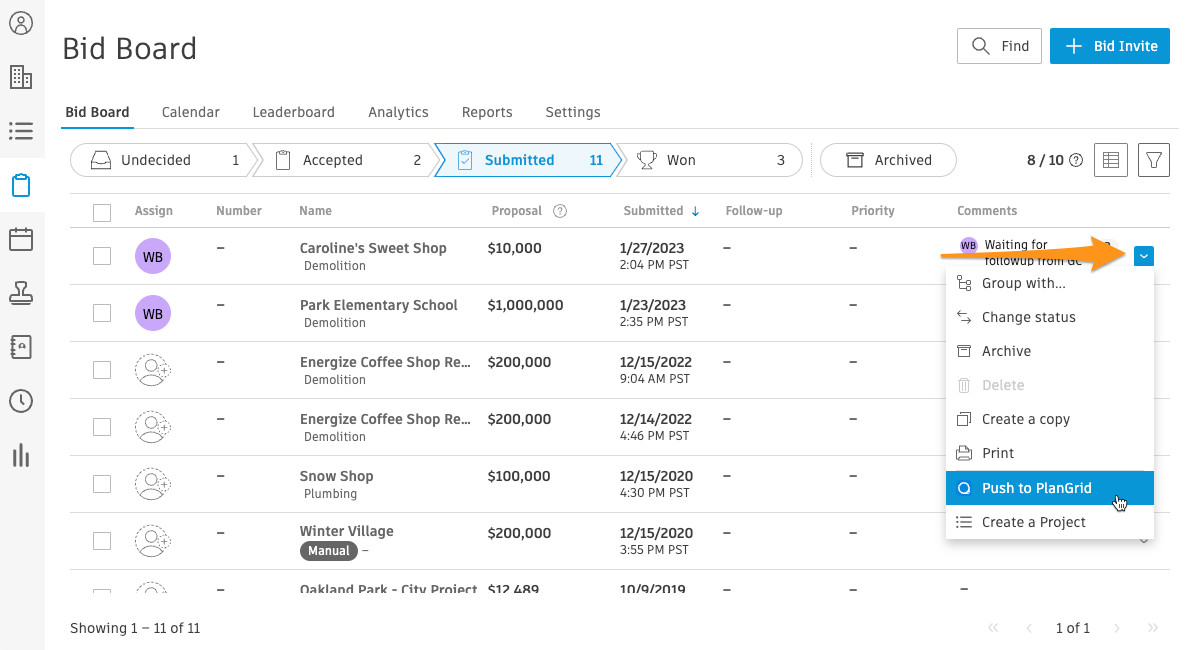1192x650 pixels.
Task: Assign user to the 12/15/2022 Energize Coffee Shop bid
Action: tap(153, 370)
